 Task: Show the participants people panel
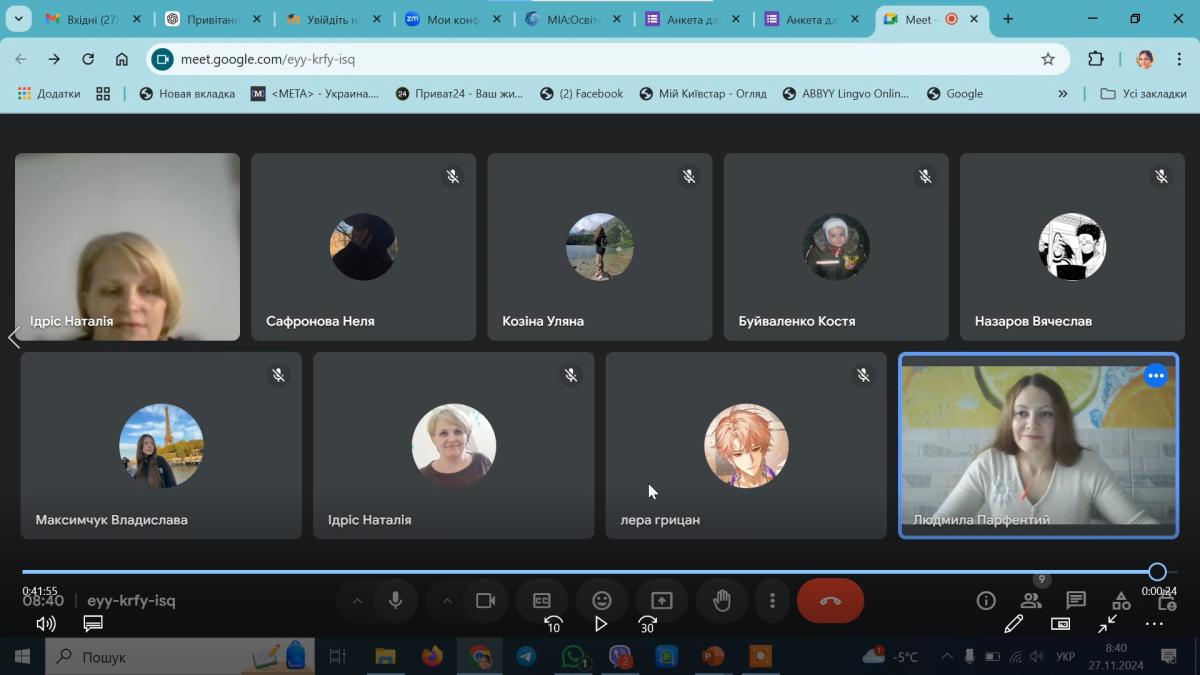point(1031,601)
